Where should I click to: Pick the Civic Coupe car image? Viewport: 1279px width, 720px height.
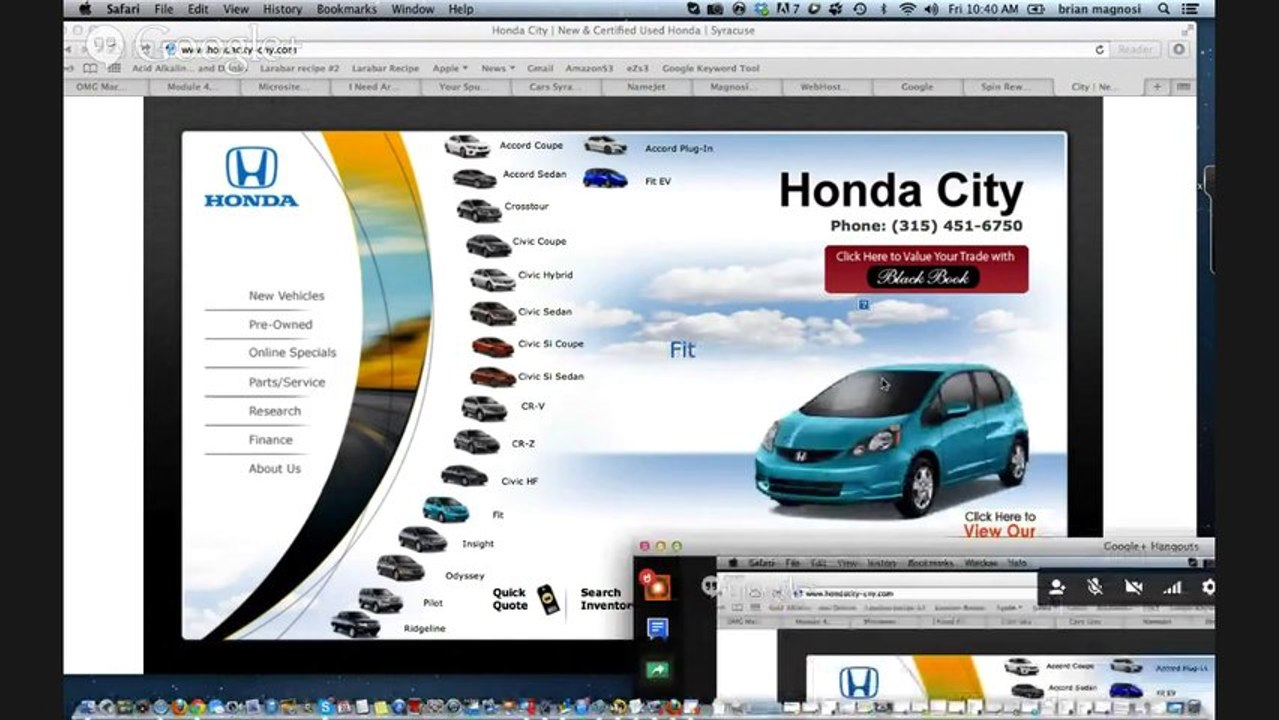click(x=488, y=245)
